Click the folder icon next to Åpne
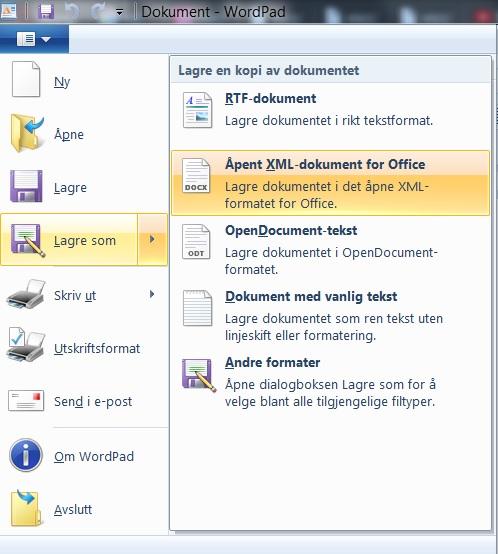The width and height of the screenshot is (498, 554). click(x=27, y=133)
